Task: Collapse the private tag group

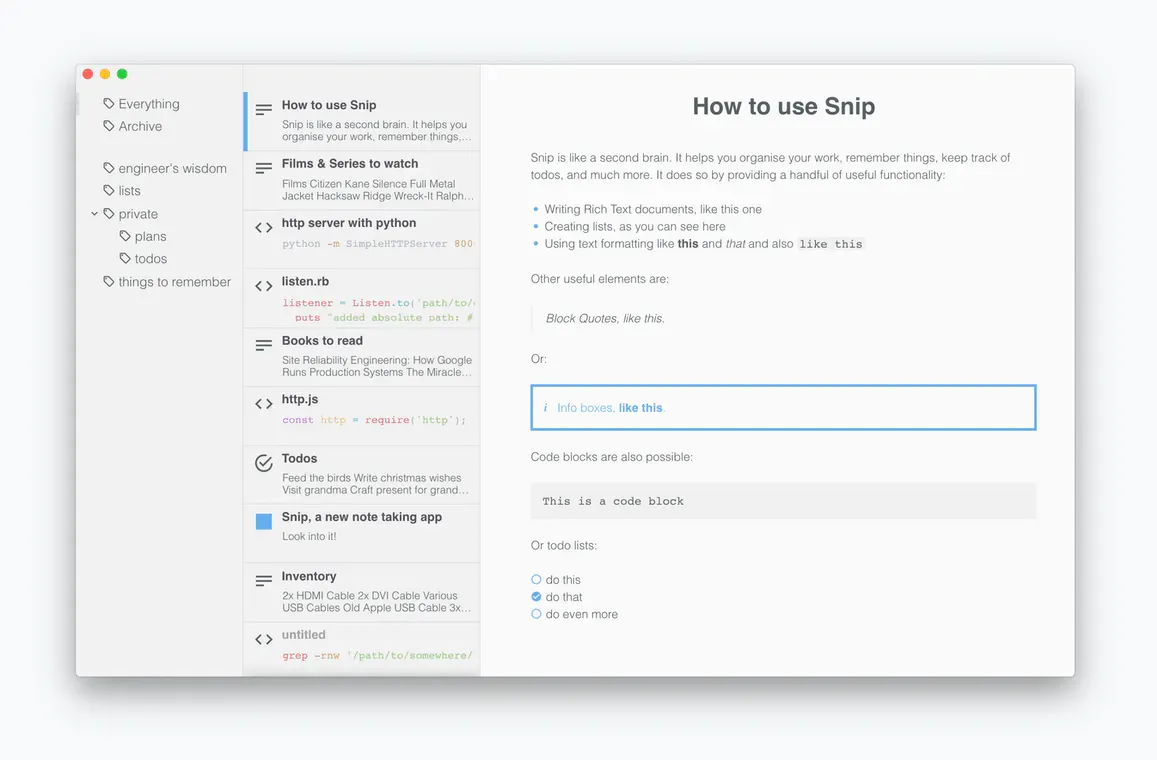Action: click(95, 213)
